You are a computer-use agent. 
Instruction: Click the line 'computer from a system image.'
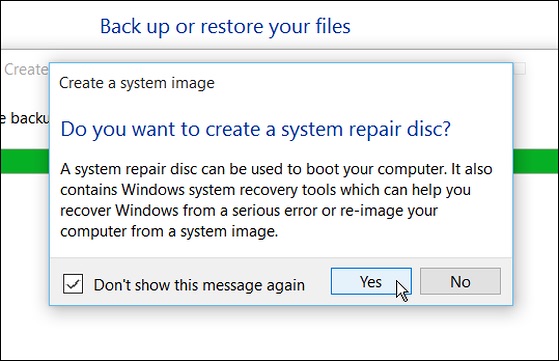point(169,232)
